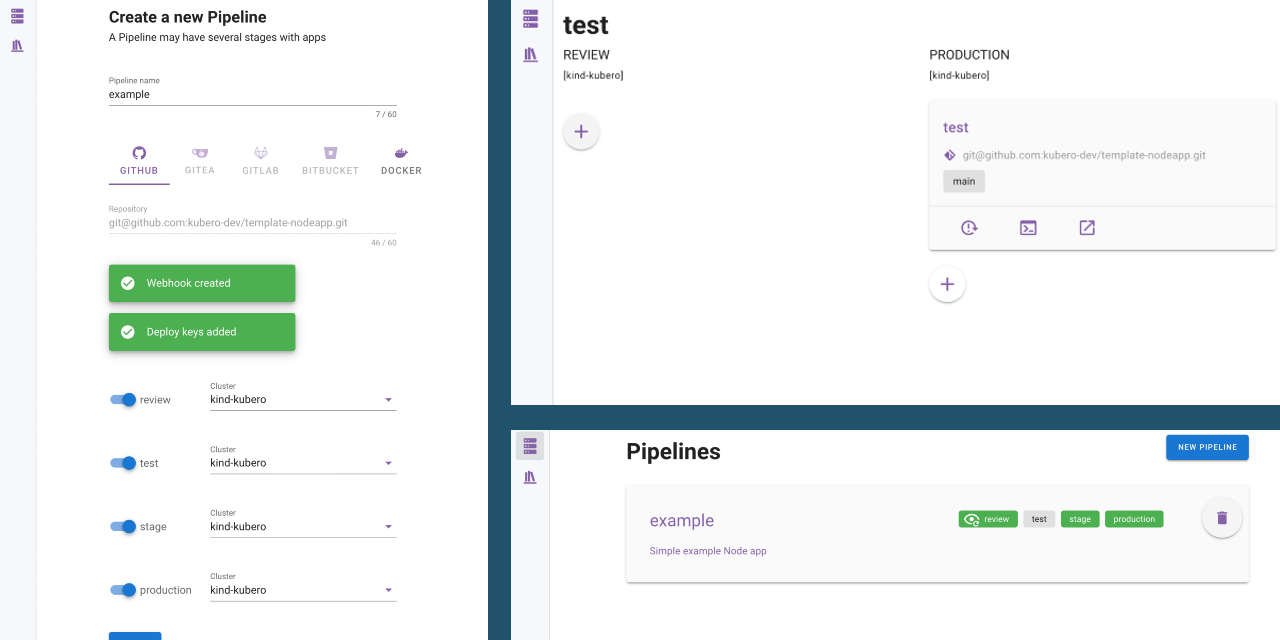The width and height of the screenshot is (1280, 640).
Task: Open the example pipeline link
Action: 681,521
